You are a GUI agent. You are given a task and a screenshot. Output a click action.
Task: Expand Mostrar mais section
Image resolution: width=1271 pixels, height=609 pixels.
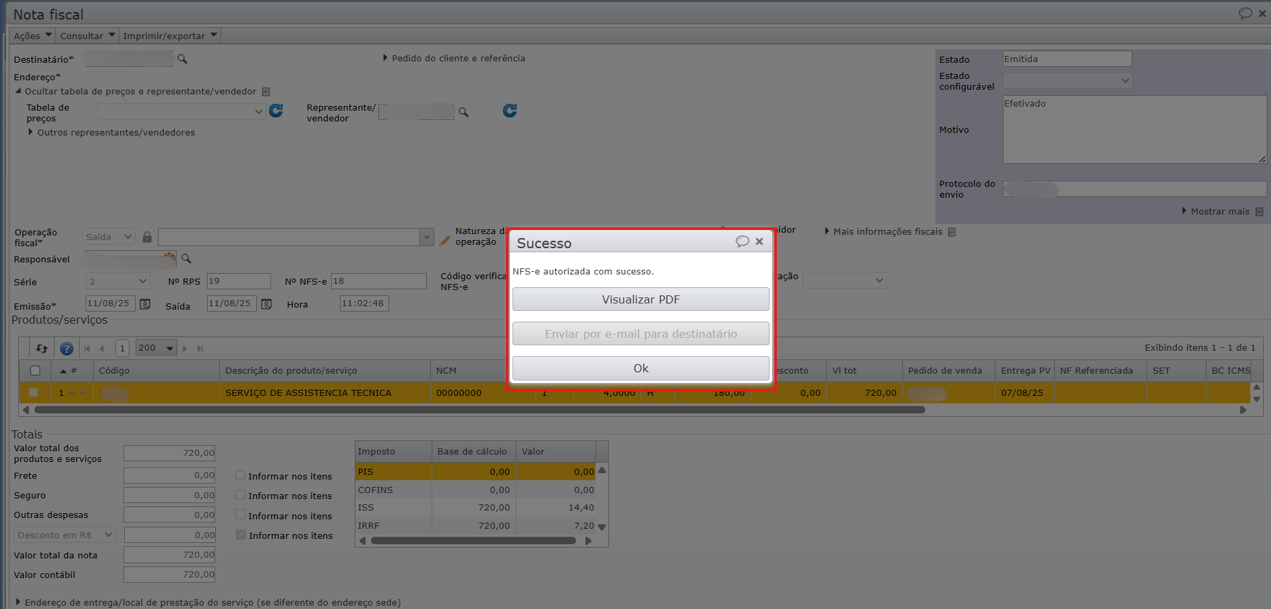point(1184,211)
